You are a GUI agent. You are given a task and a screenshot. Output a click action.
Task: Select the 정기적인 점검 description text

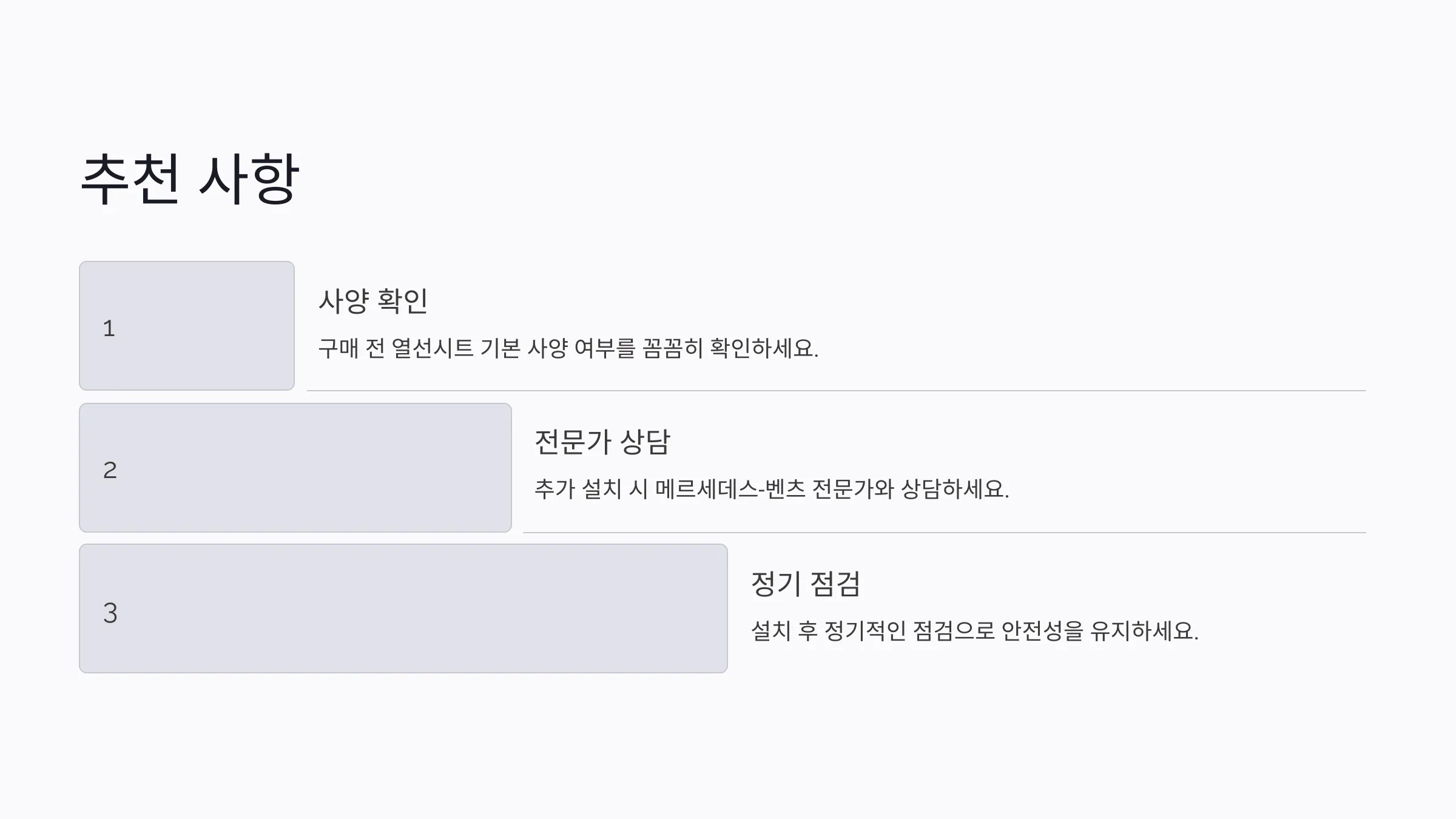click(975, 631)
